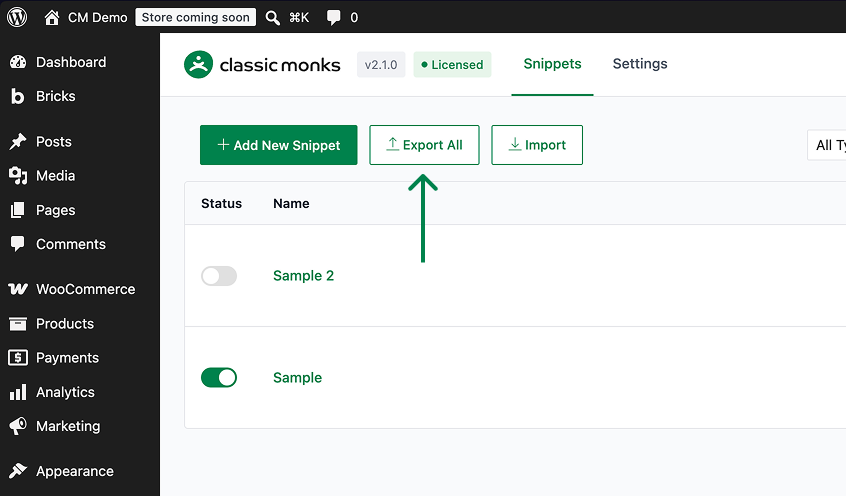Viewport: 846px width, 496px height.
Task: Click the WordPress logo icon
Action: click(17, 17)
